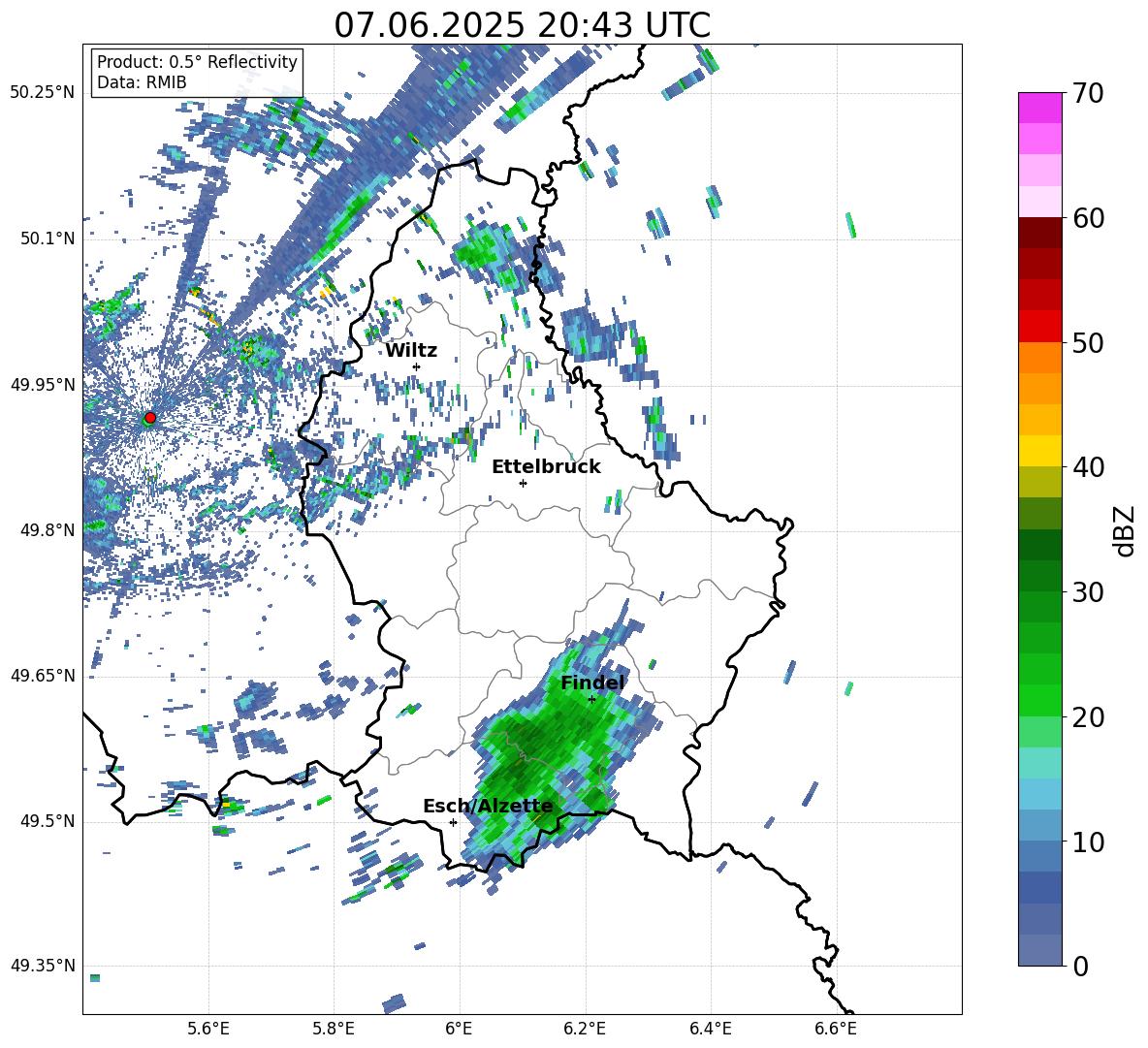Viewport: 1148px width, 1048px height.
Task: Click the 5.8°E longitude label
Action: click(x=334, y=1029)
